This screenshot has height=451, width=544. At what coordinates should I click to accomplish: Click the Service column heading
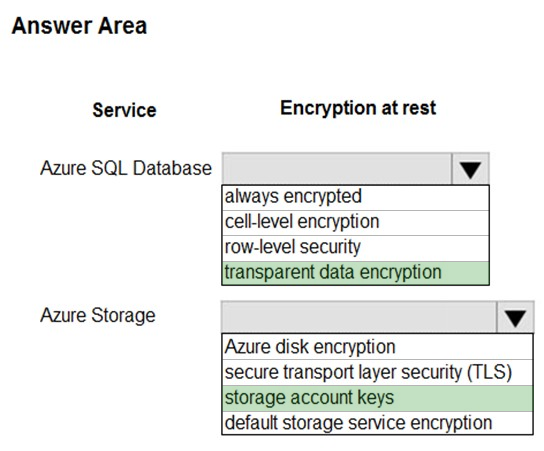pos(124,110)
